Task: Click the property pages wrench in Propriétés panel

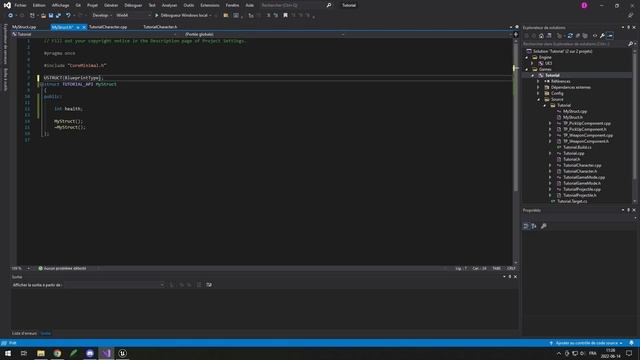Action: click(543, 226)
